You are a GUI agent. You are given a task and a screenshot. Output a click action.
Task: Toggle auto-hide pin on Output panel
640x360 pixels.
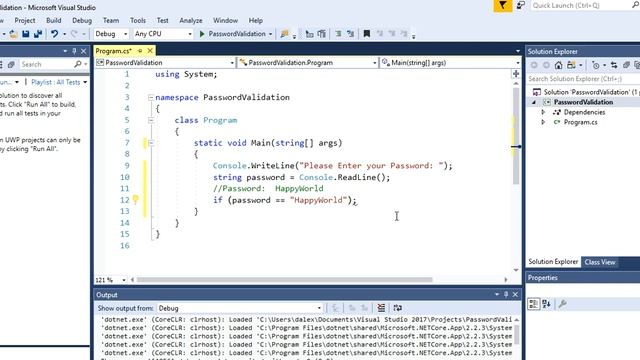tap(506, 294)
